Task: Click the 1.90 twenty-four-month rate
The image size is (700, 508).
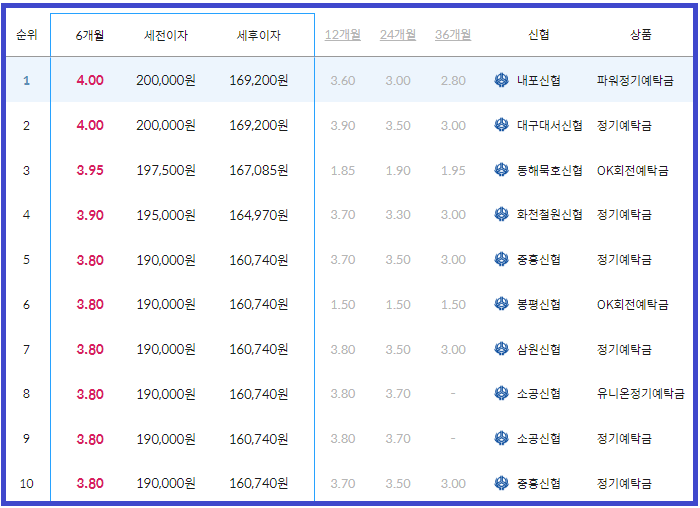Action: 398,171
